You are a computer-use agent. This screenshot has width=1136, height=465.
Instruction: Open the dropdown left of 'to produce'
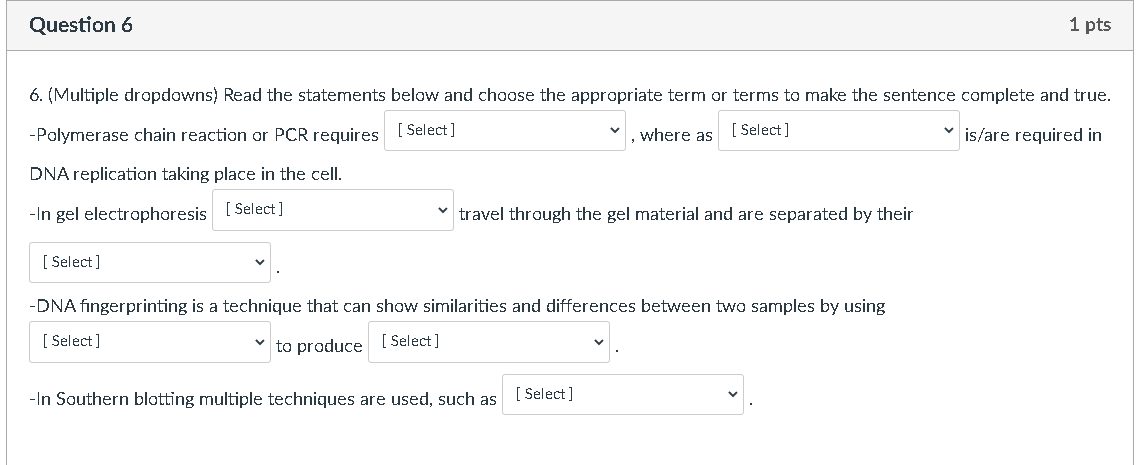(x=149, y=342)
